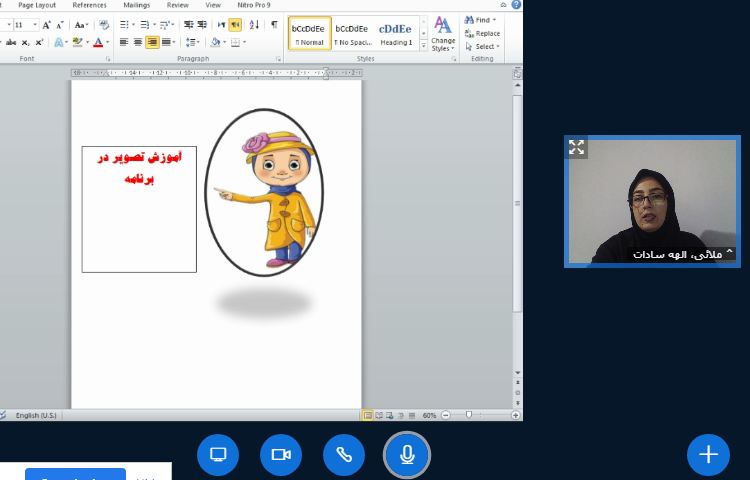This screenshot has width=750, height=480.
Task: Switch to Print Layout view
Action: pos(367,415)
